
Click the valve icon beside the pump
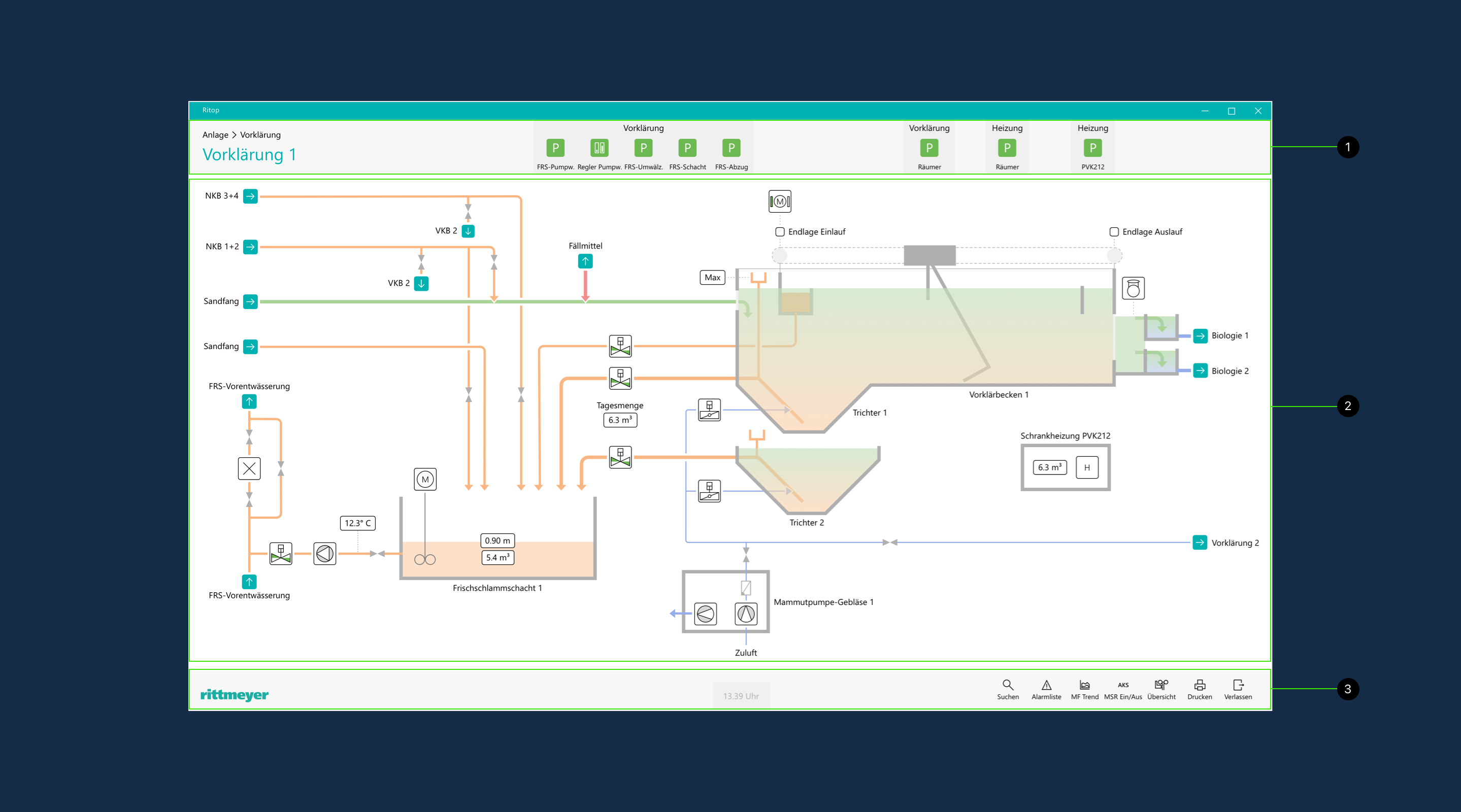pos(281,554)
